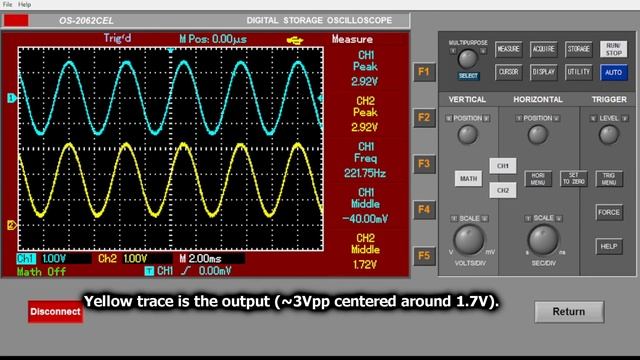Click the Trigger LEVEL knob

pyautogui.click(x=609, y=135)
